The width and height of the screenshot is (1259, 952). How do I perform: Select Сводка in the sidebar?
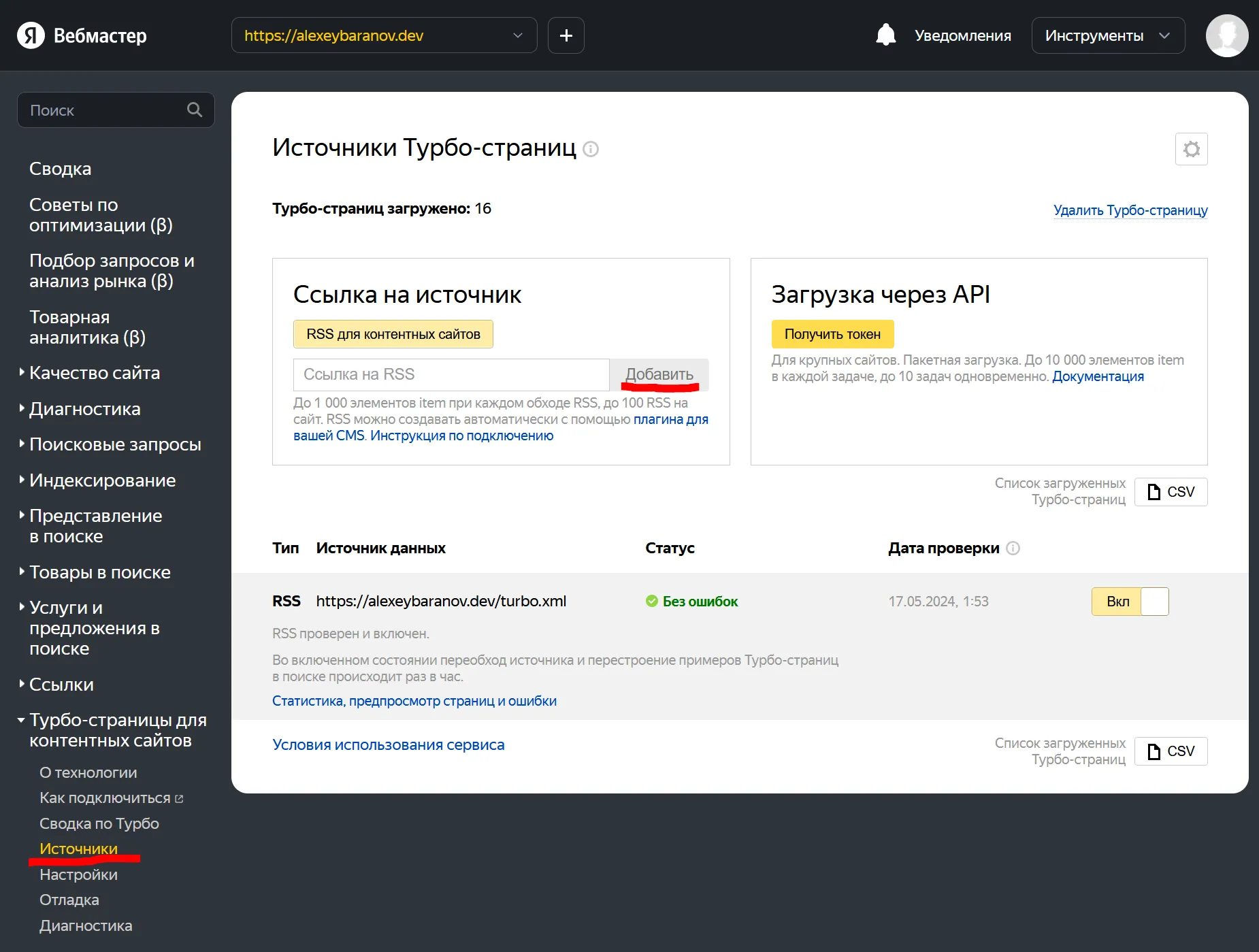coord(60,169)
